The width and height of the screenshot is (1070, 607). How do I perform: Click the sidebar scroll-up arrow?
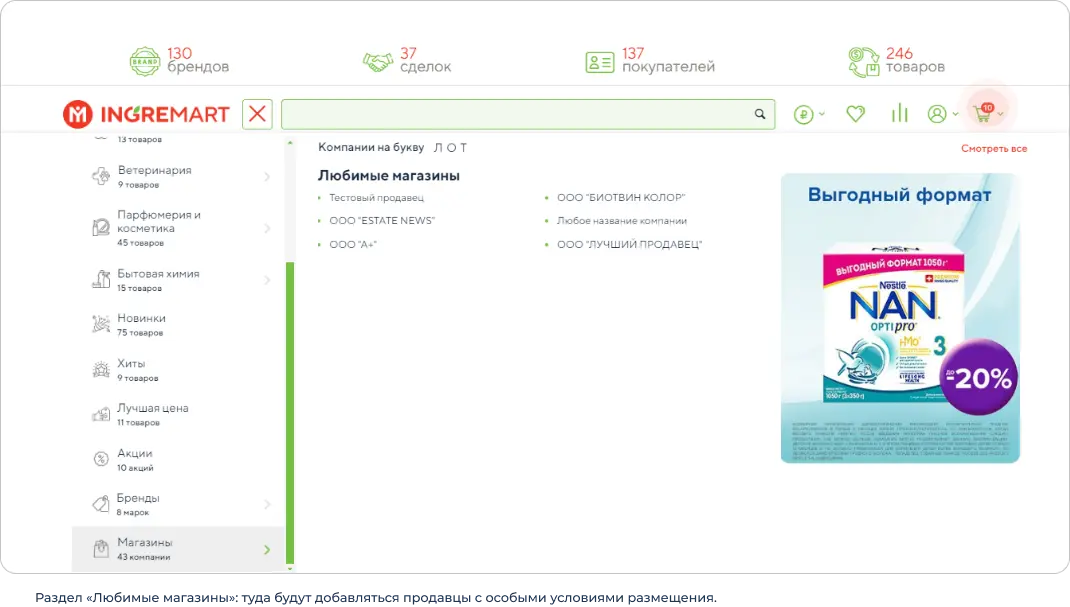point(290,143)
